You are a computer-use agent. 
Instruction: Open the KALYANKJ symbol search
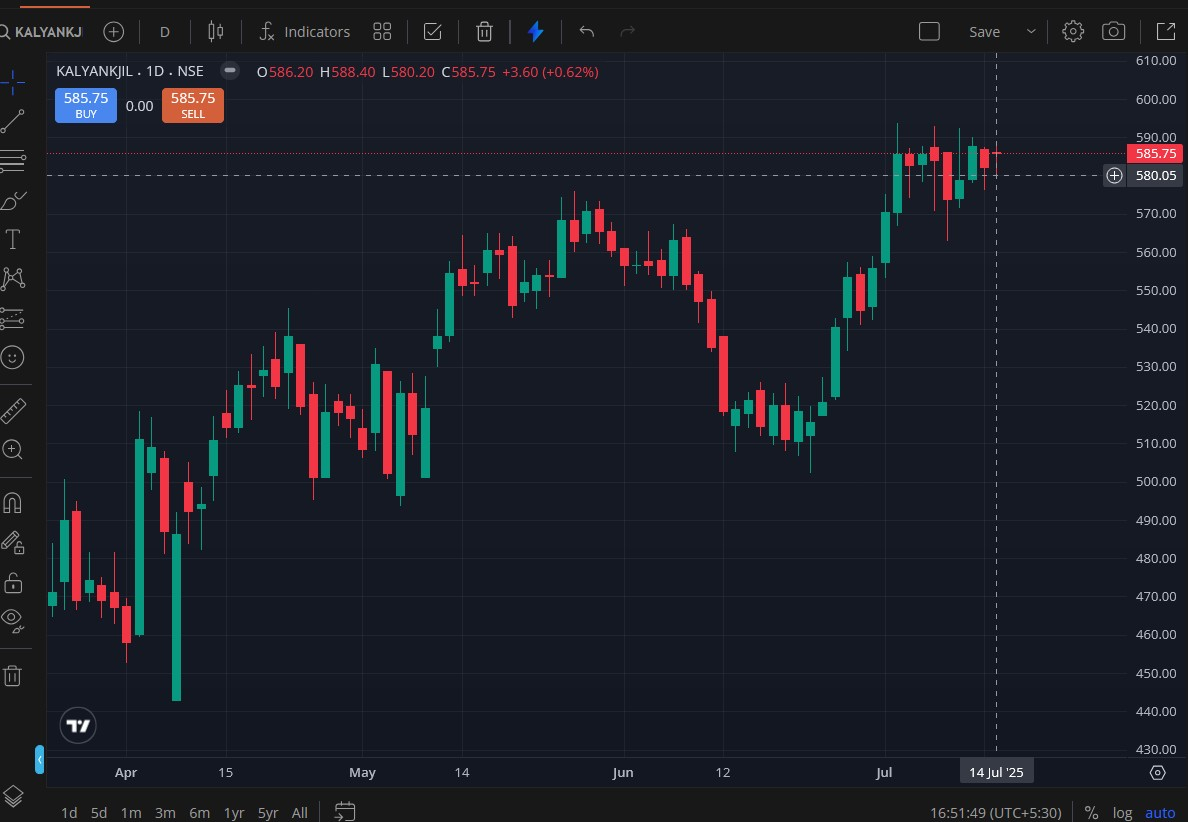[x=41, y=32]
